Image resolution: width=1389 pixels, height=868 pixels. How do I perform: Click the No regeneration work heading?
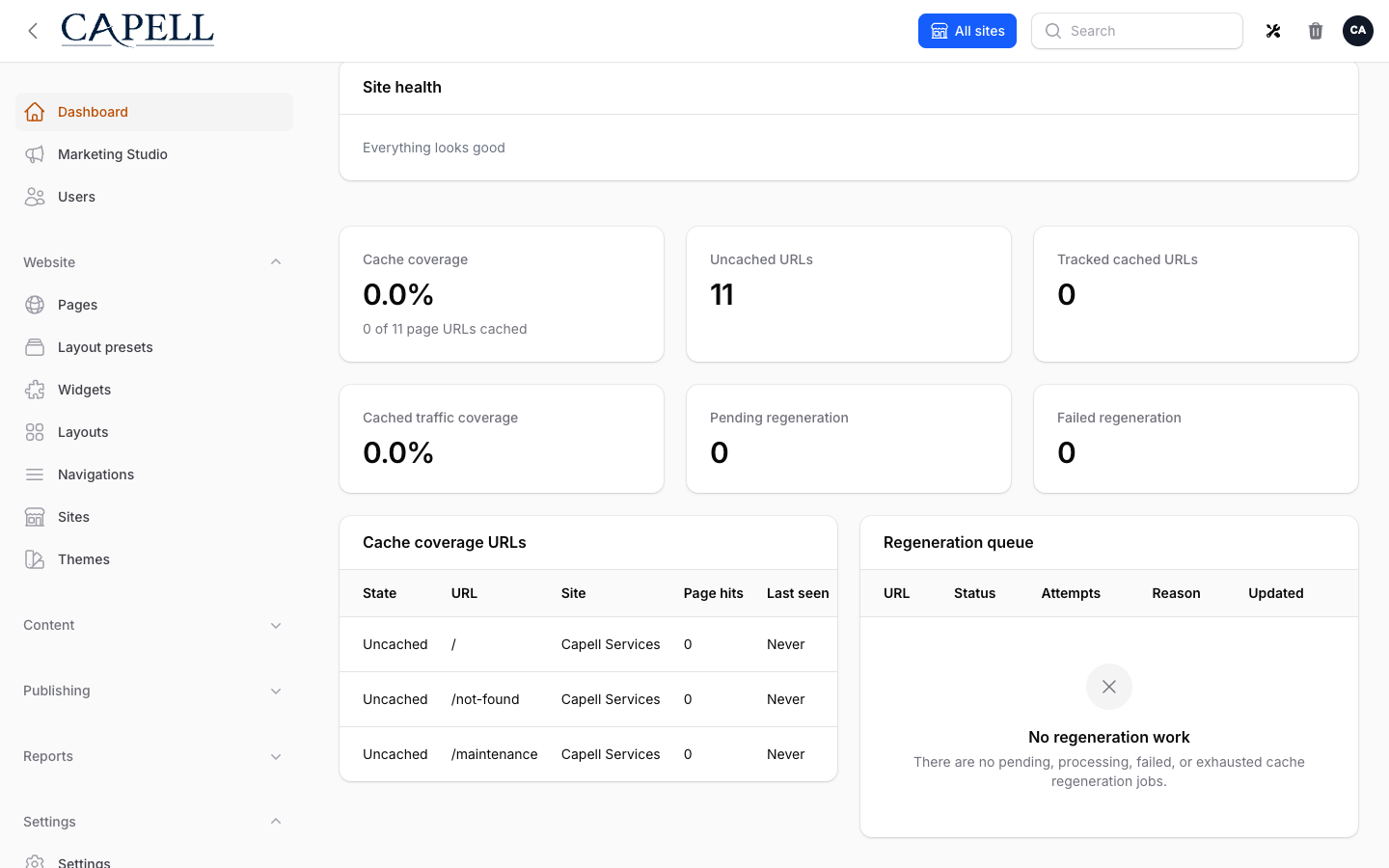(x=1109, y=737)
